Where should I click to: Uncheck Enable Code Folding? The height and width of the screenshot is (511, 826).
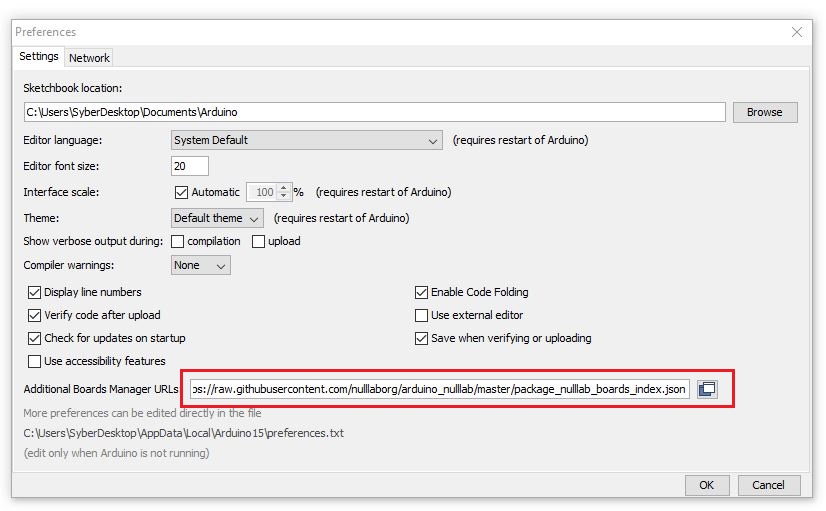[x=421, y=292]
